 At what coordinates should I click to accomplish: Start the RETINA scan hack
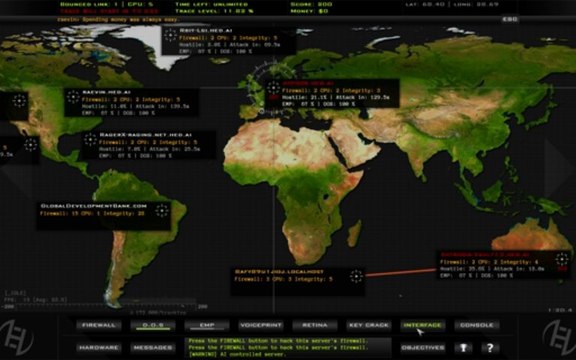pos(315,325)
